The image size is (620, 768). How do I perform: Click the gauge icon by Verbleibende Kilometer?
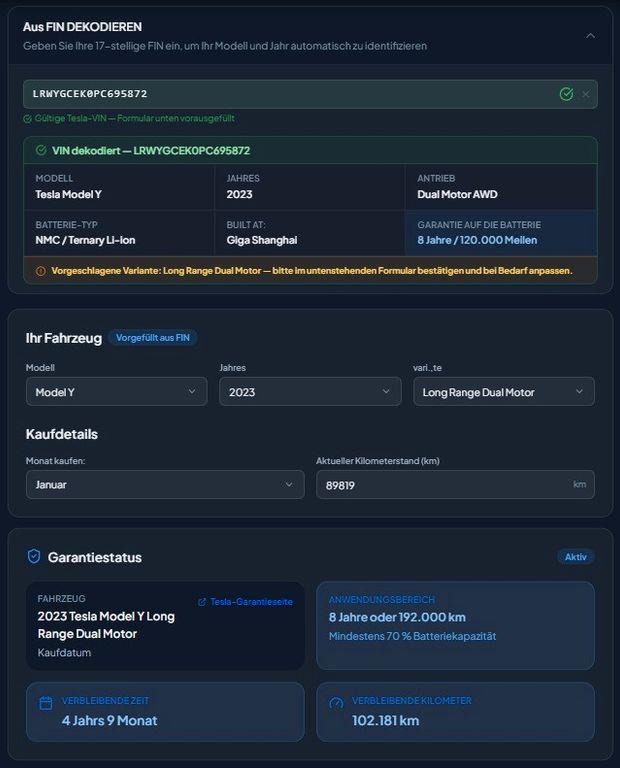point(336,703)
